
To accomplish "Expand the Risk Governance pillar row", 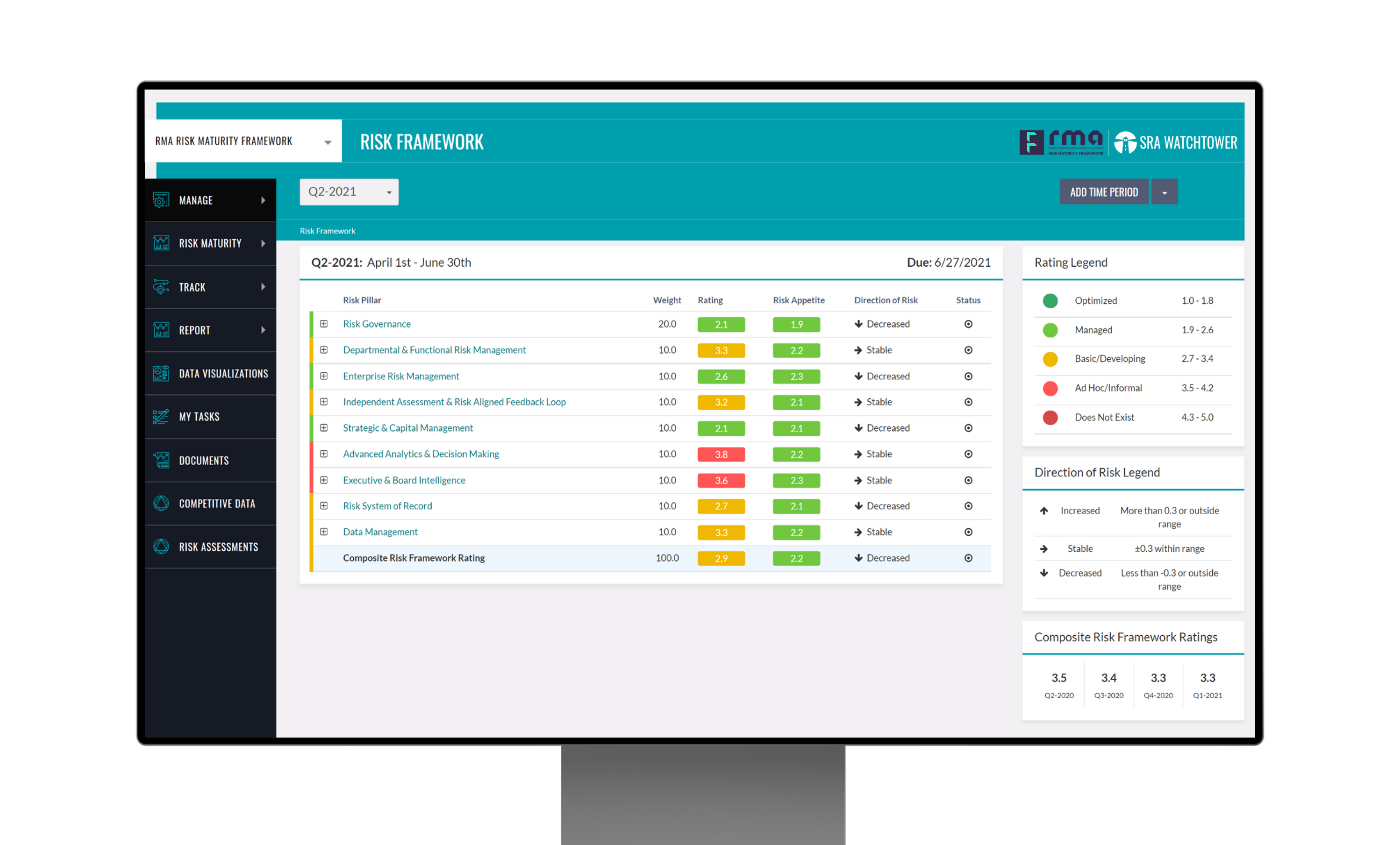I will point(324,324).
